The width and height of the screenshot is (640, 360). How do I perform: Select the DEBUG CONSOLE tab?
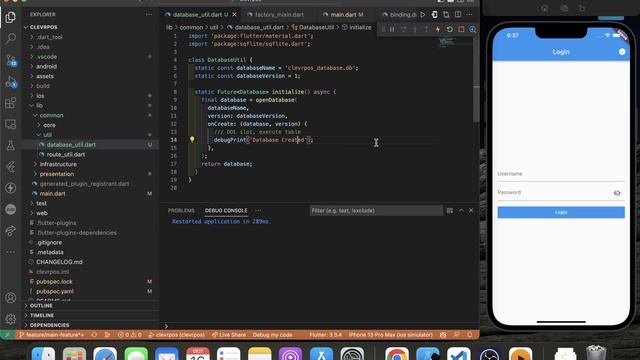pyautogui.click(x=226, y=211)
